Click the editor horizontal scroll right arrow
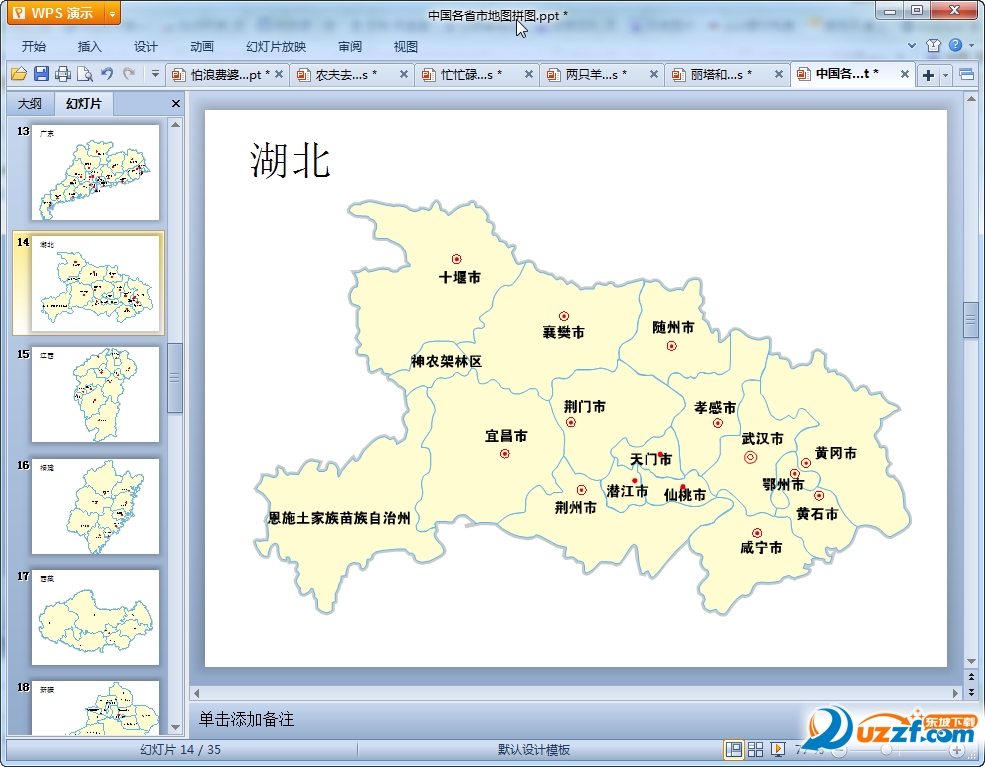The width and height of the screenshot is (985, 767). pyautogui.click(x=955, y=693)
